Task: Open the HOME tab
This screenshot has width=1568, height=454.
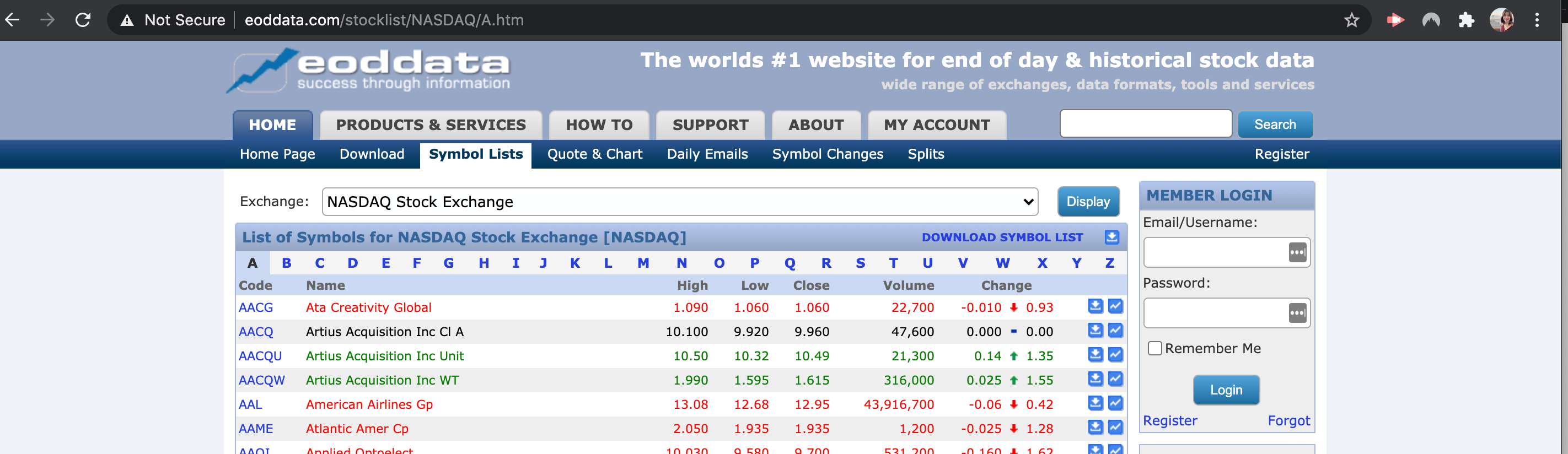Action: (x=273, y=125)
